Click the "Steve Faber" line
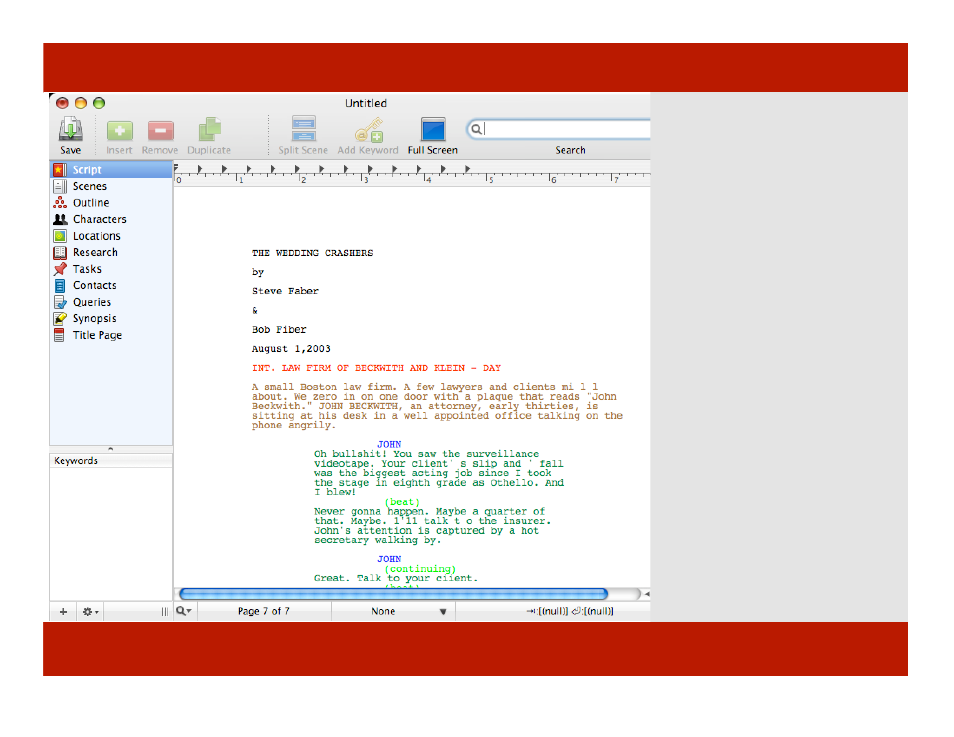 click(x=285, y=292)
